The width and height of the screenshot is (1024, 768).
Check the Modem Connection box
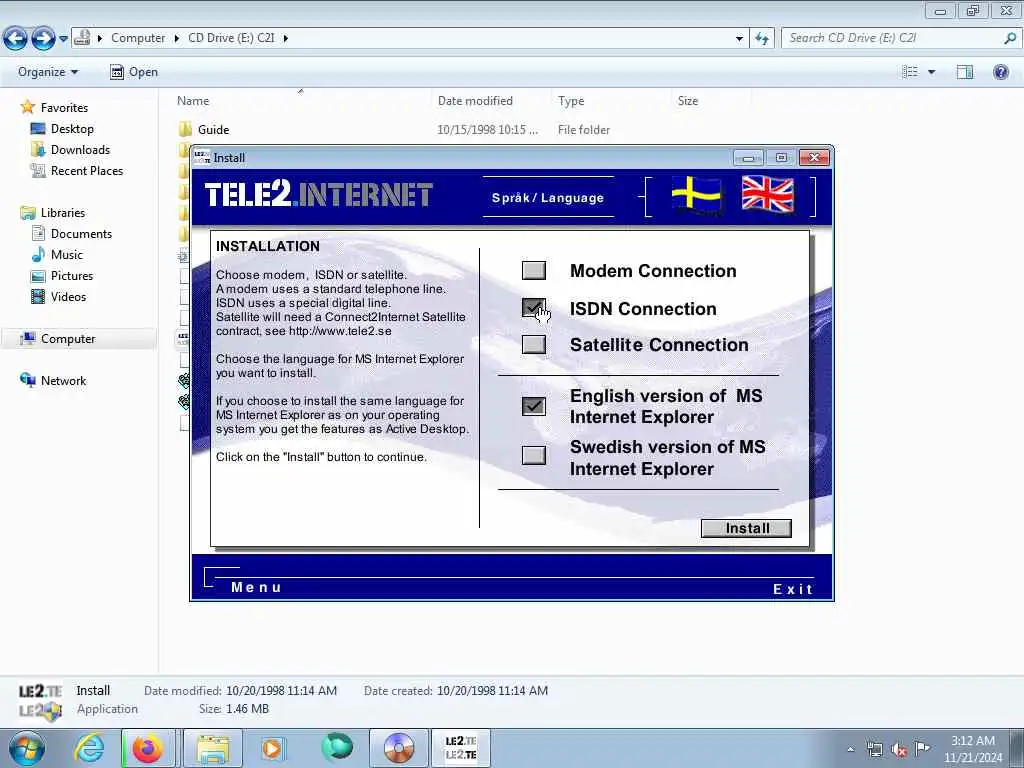coord(534,270)
